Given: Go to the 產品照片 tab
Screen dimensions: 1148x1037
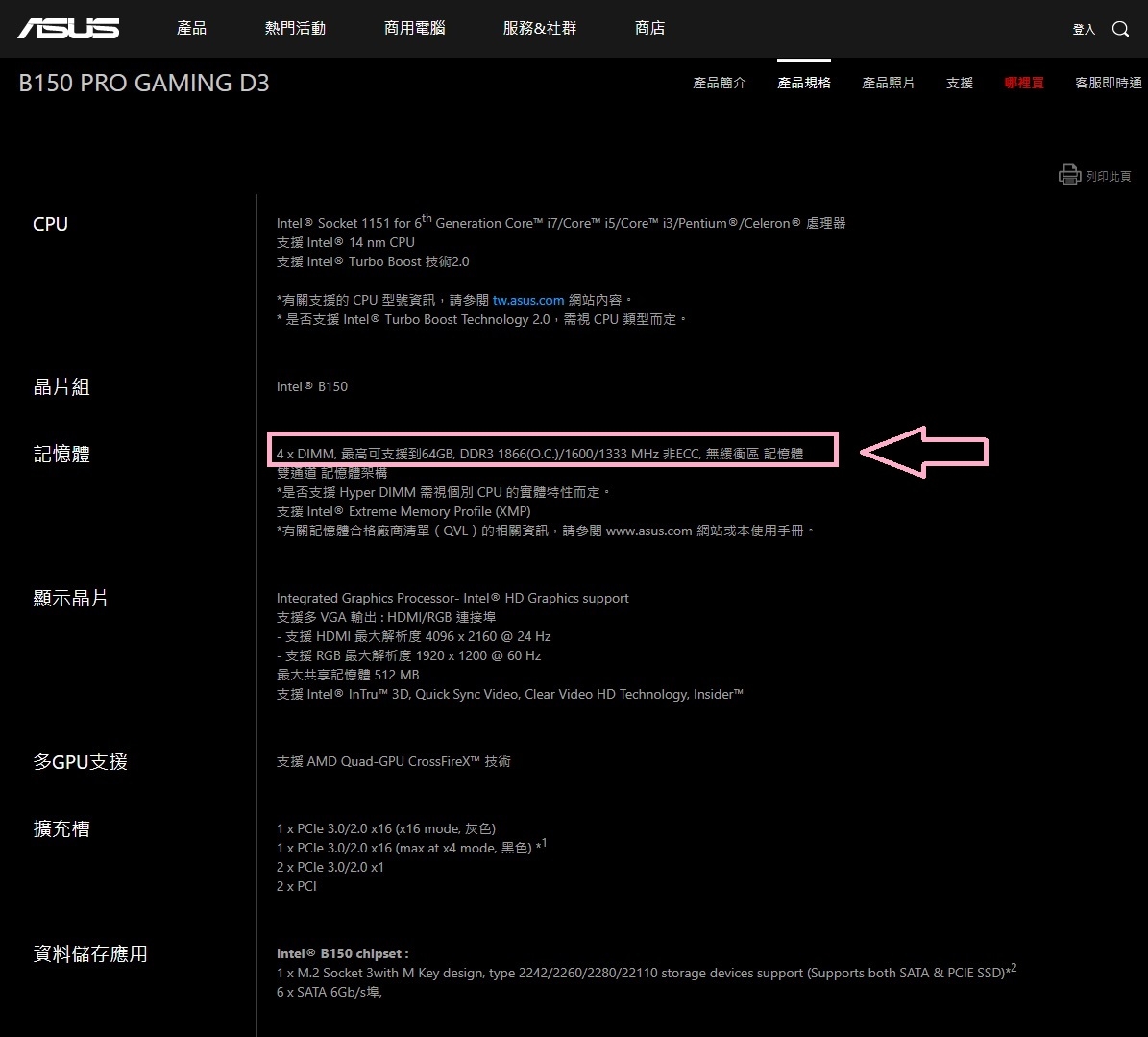Looking at the screenshot, I should point(888,83).
